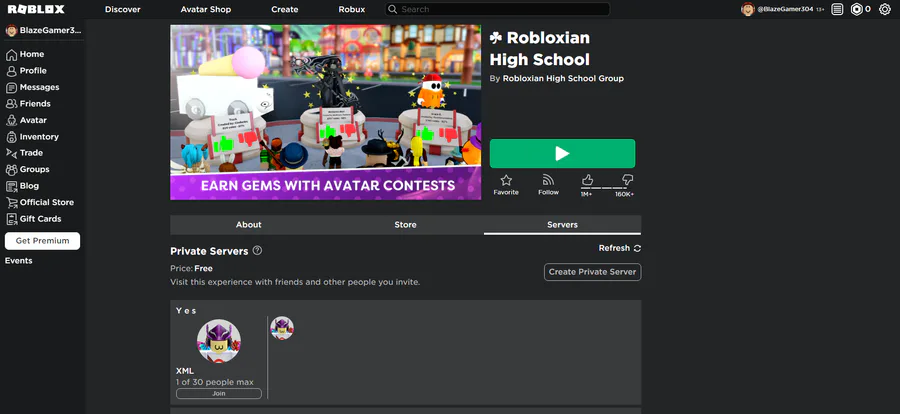Viewport: 900px width, 414px height.
Task: Open Create in the top menu
Action: pos(285,9)
